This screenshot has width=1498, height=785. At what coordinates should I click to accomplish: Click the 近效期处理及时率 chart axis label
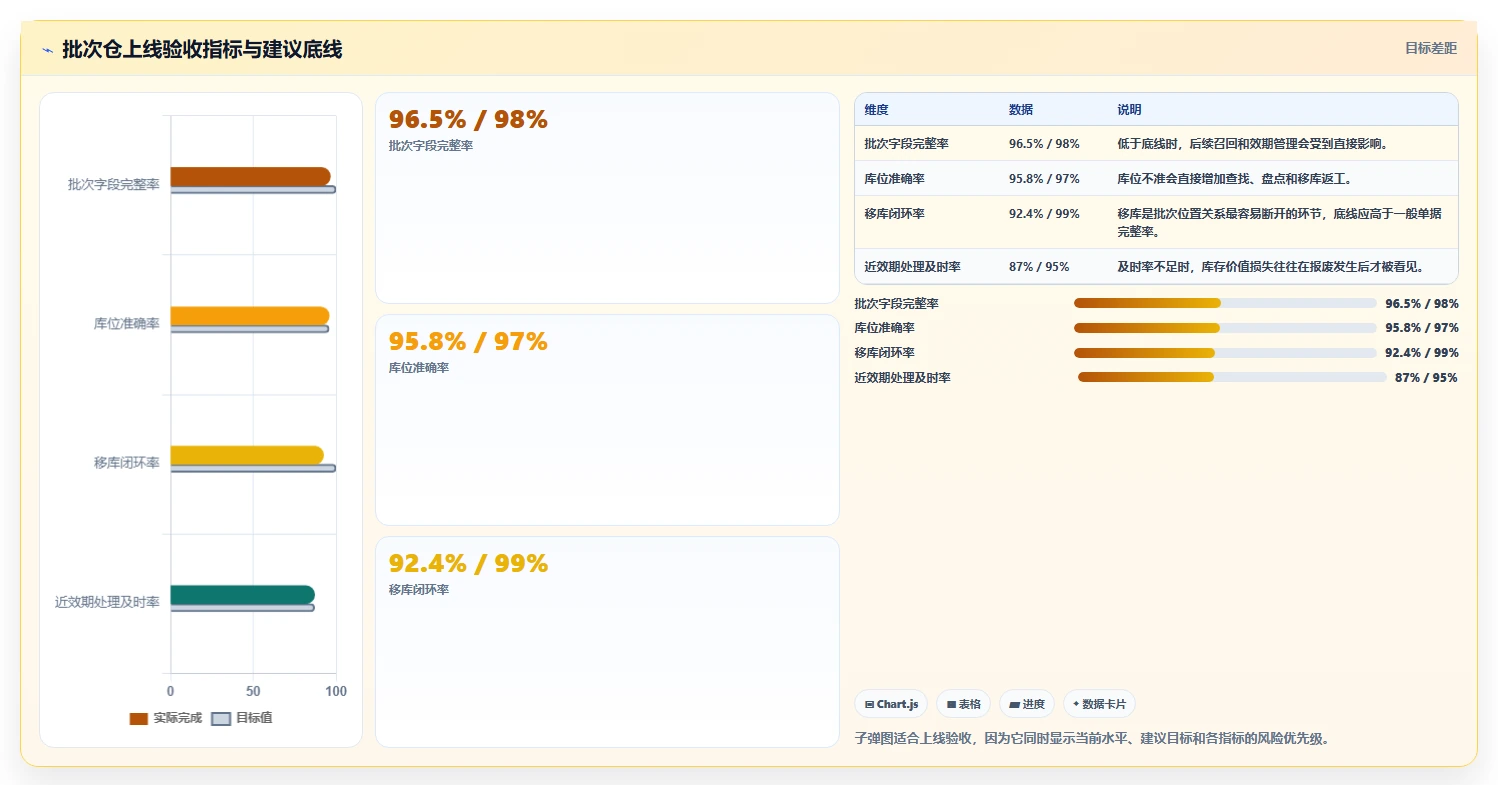107,602
